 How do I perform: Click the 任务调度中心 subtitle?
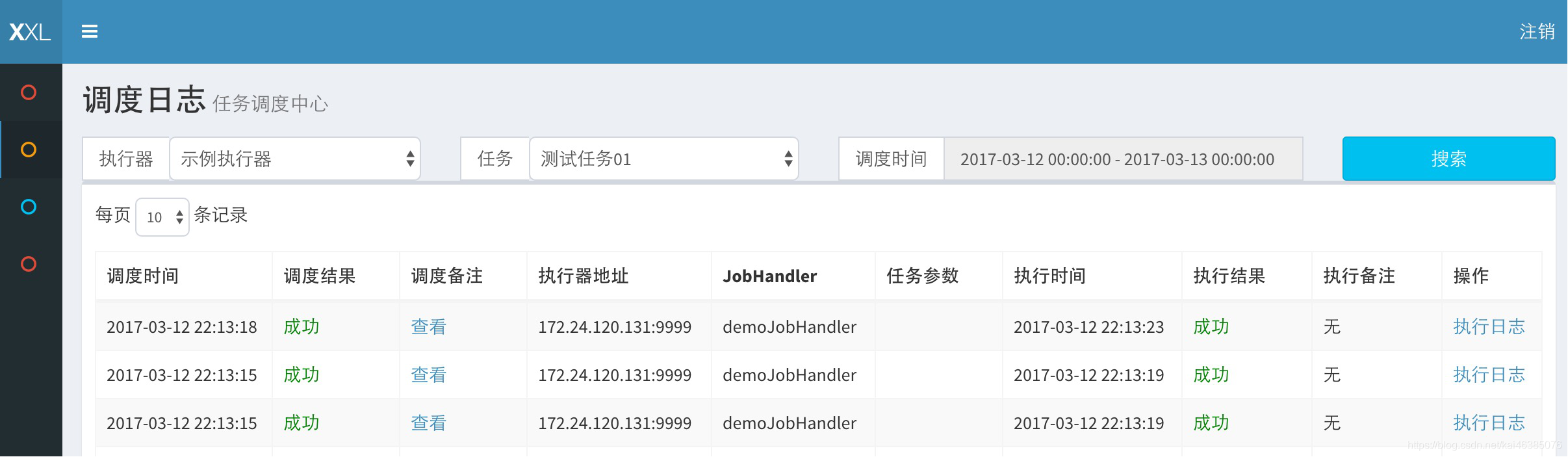pos(270,103)
